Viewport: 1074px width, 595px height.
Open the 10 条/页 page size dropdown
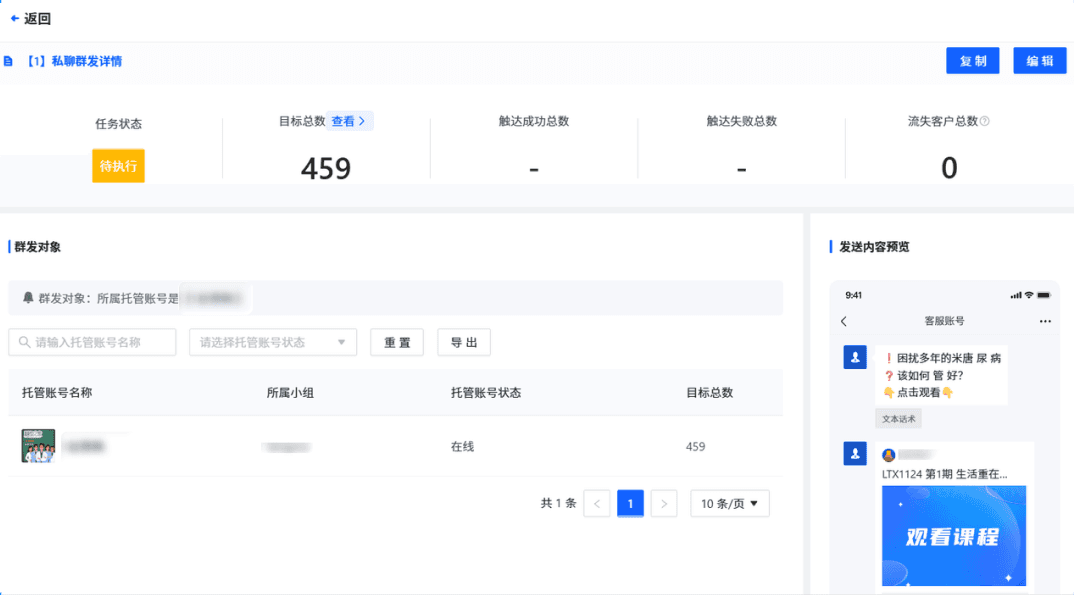[729, 503]
